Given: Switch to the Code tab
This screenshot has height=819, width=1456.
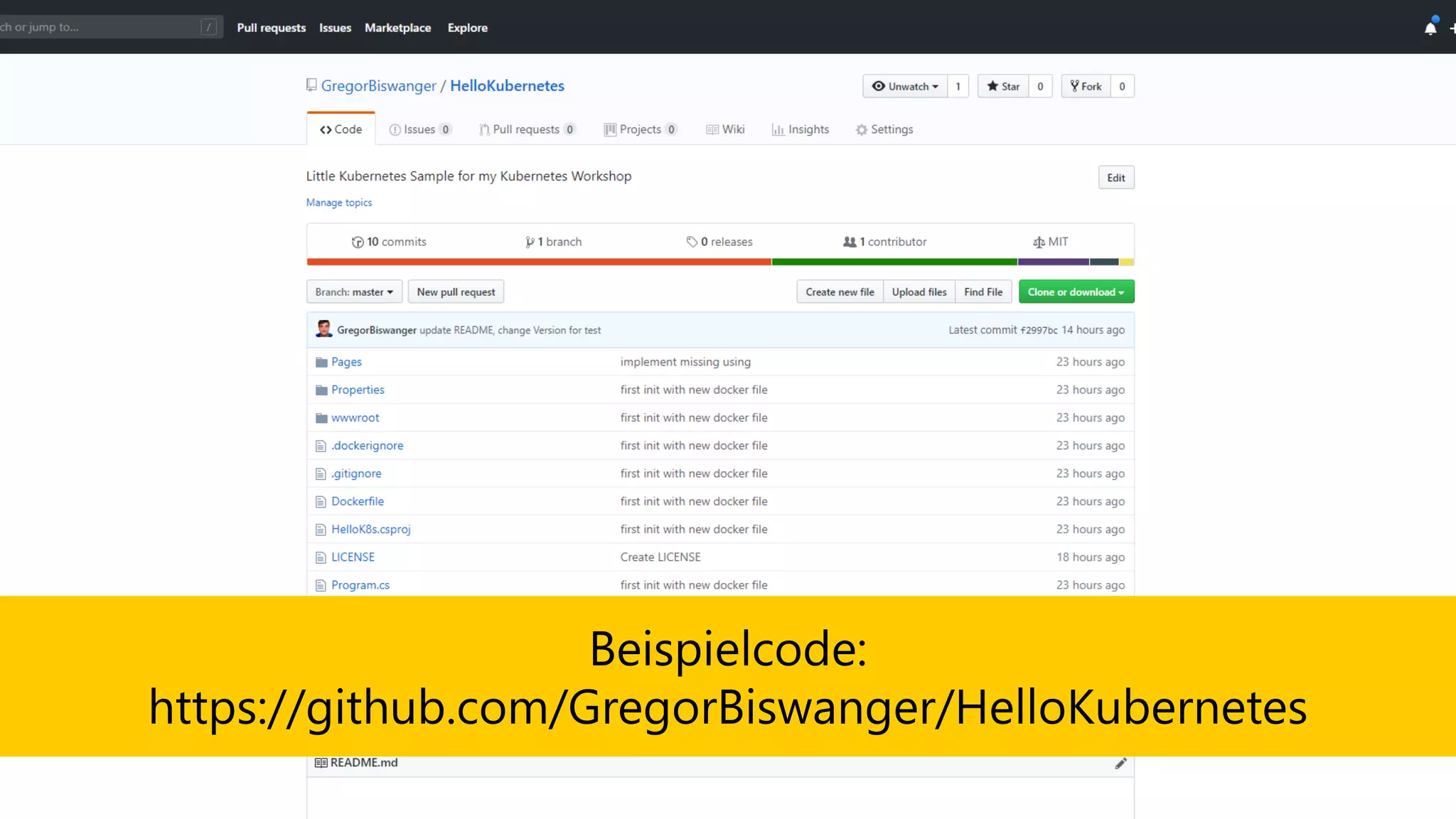Looking at the screenshot, I should [341, 129].
